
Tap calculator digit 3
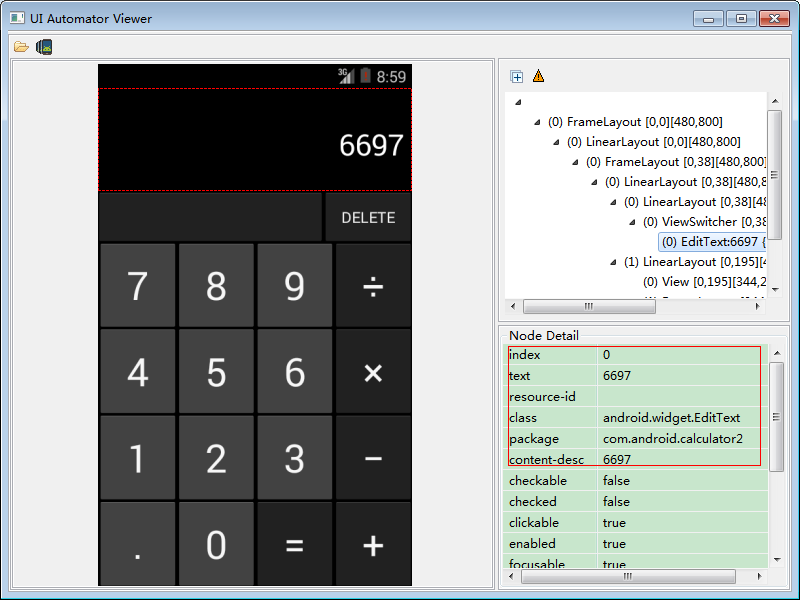pos(295,458)
